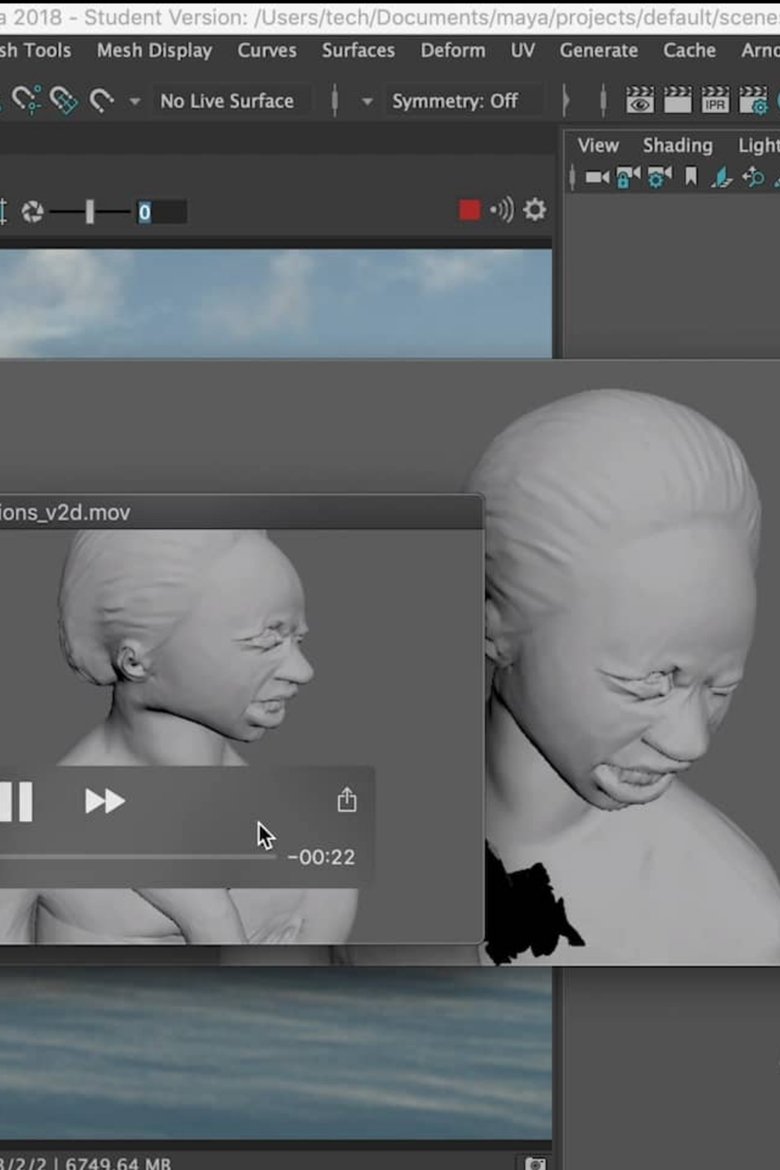This screenshot has width=780, height=1170.
Task: Fast forward the .mov video
Action: (105, 801)
